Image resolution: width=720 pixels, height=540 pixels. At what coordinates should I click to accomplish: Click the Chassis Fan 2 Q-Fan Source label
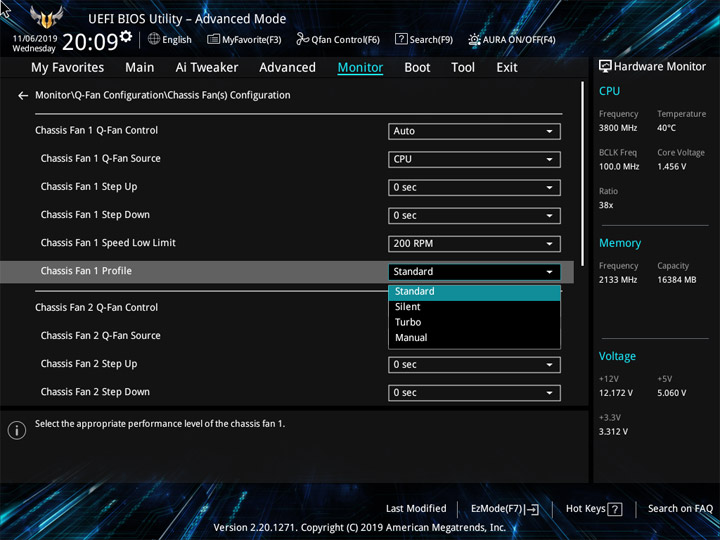[x=101, y=336]
